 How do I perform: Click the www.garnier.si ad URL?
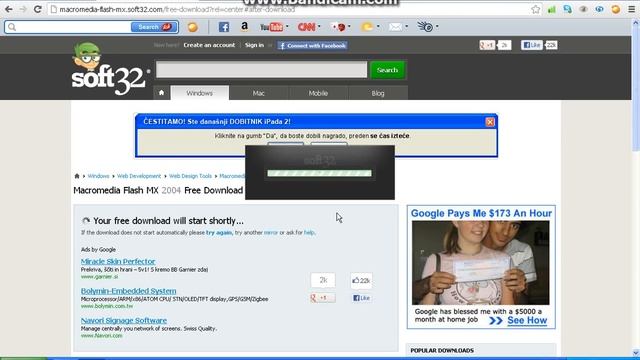point(100,277)
